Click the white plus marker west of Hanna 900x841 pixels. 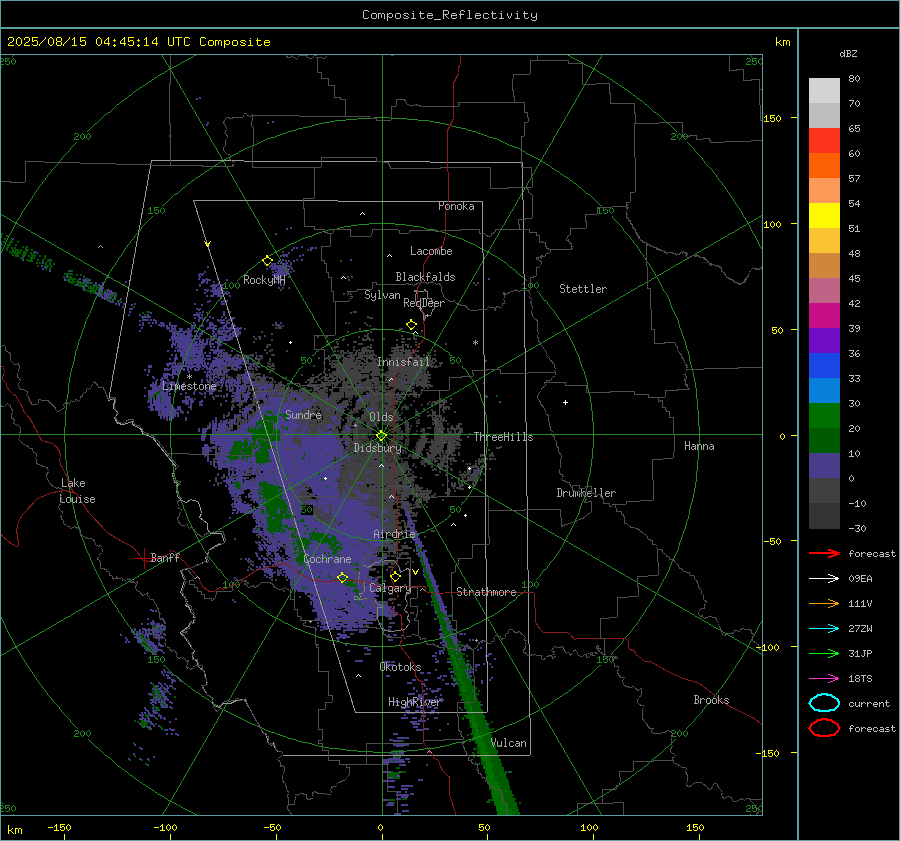click(565, 402)
